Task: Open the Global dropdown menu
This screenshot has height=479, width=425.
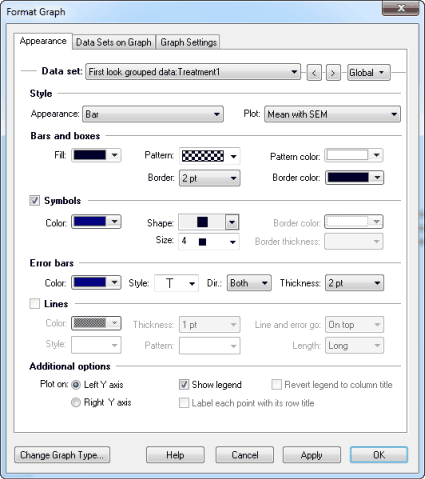Action: point(369,72)
